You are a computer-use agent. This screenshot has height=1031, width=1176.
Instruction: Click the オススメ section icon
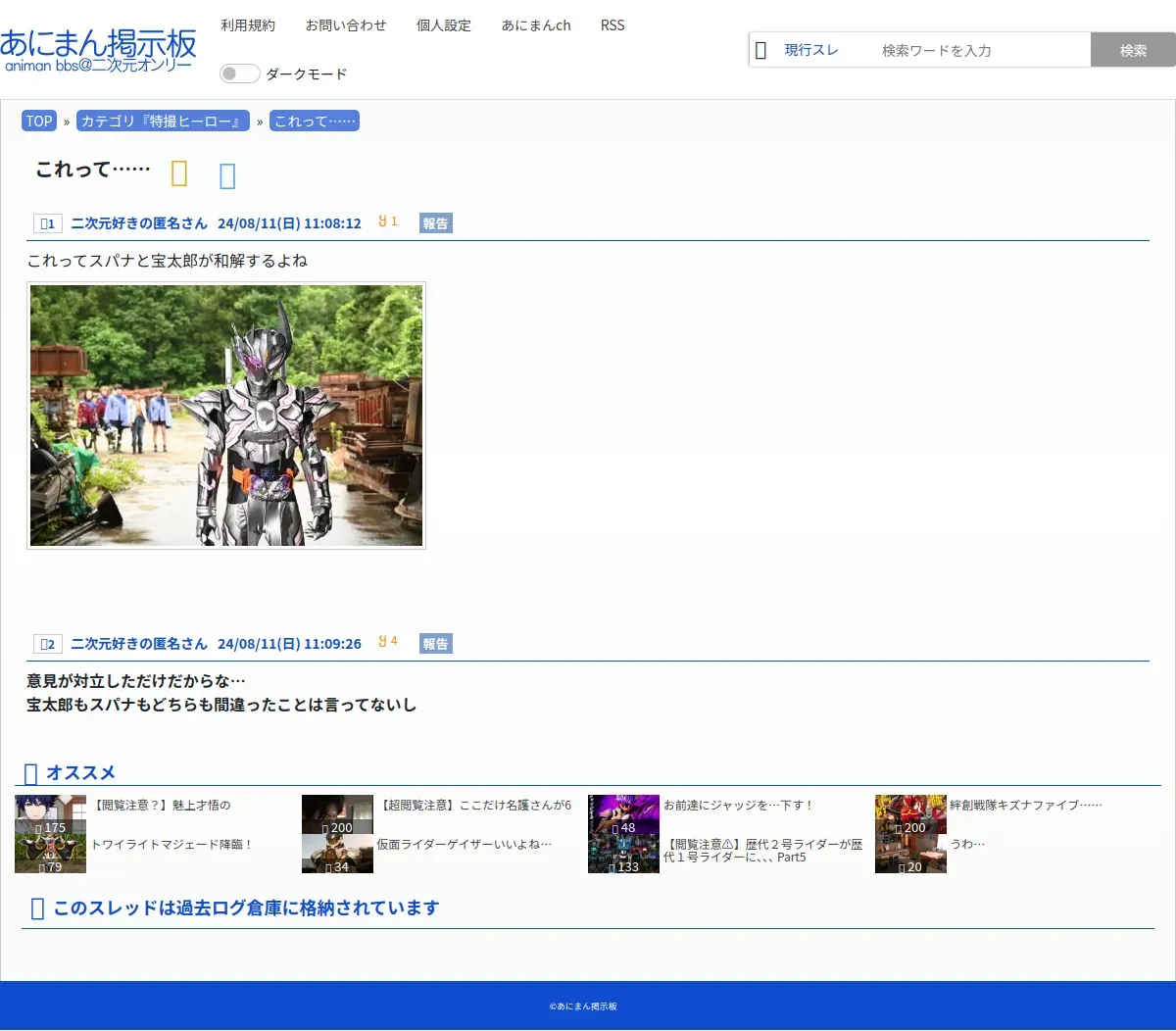pos(30,774)
